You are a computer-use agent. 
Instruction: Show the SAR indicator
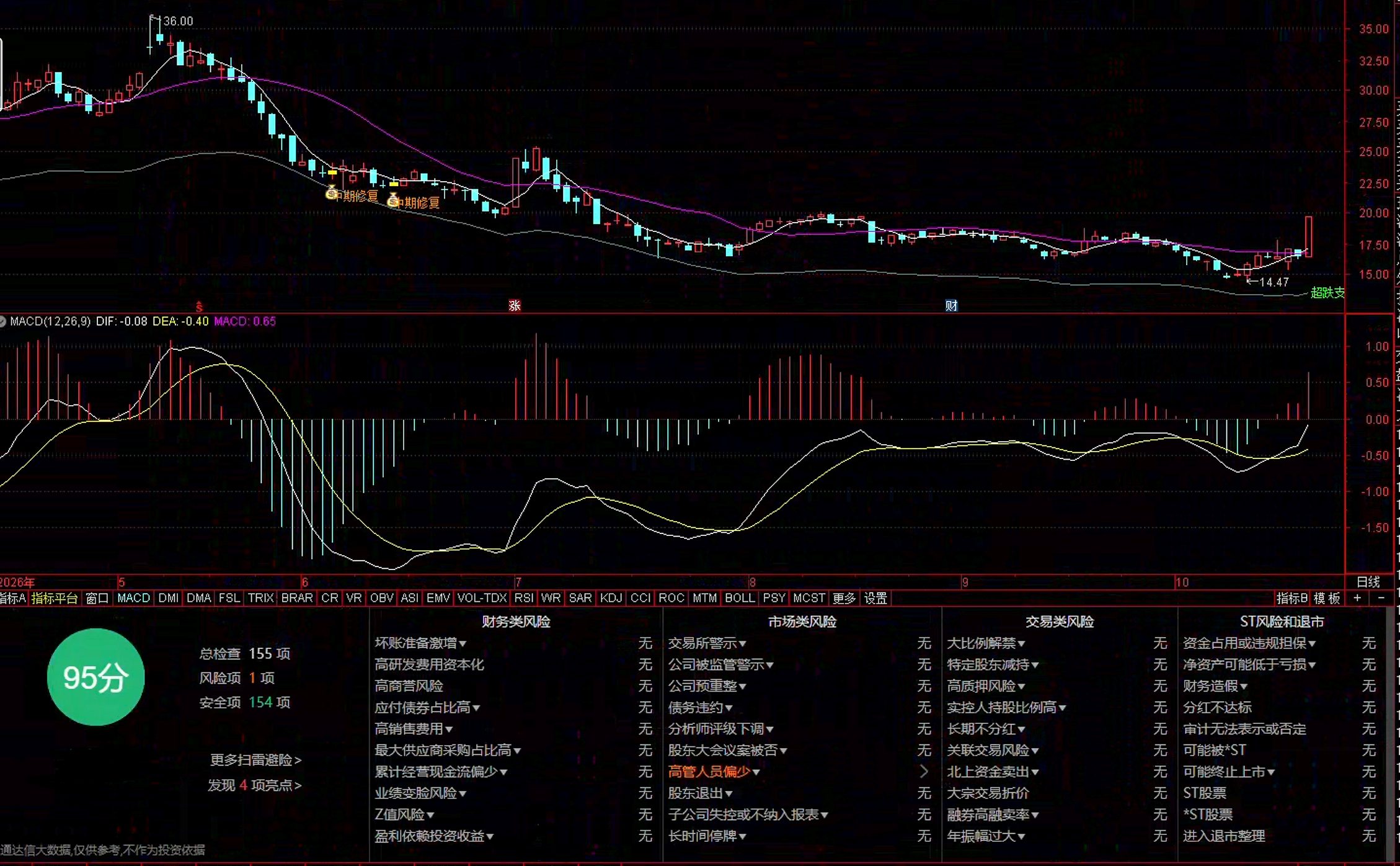580,598
